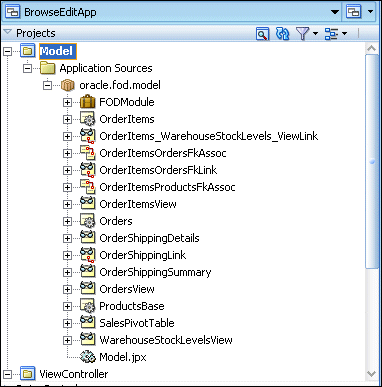The width and height of the screenshot is (382, 387).
Task: Collapse the Application Sources folder
Action: pos(27,68)
